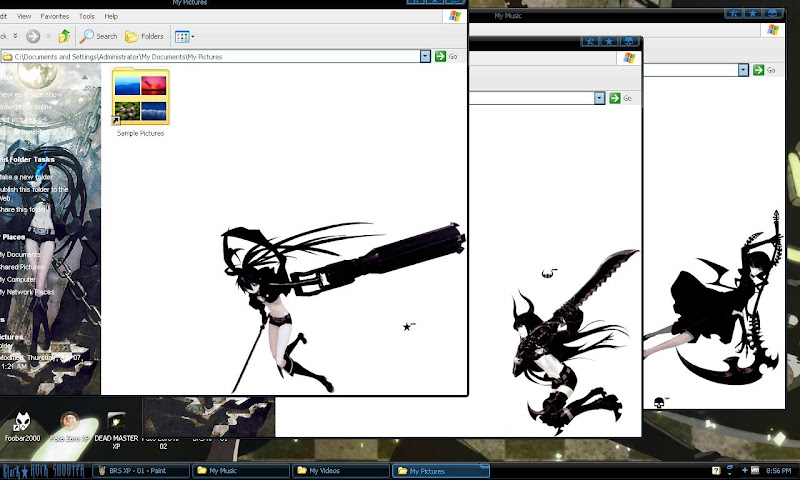Click the green Go arrow in My Pictures

click(440, 57)
